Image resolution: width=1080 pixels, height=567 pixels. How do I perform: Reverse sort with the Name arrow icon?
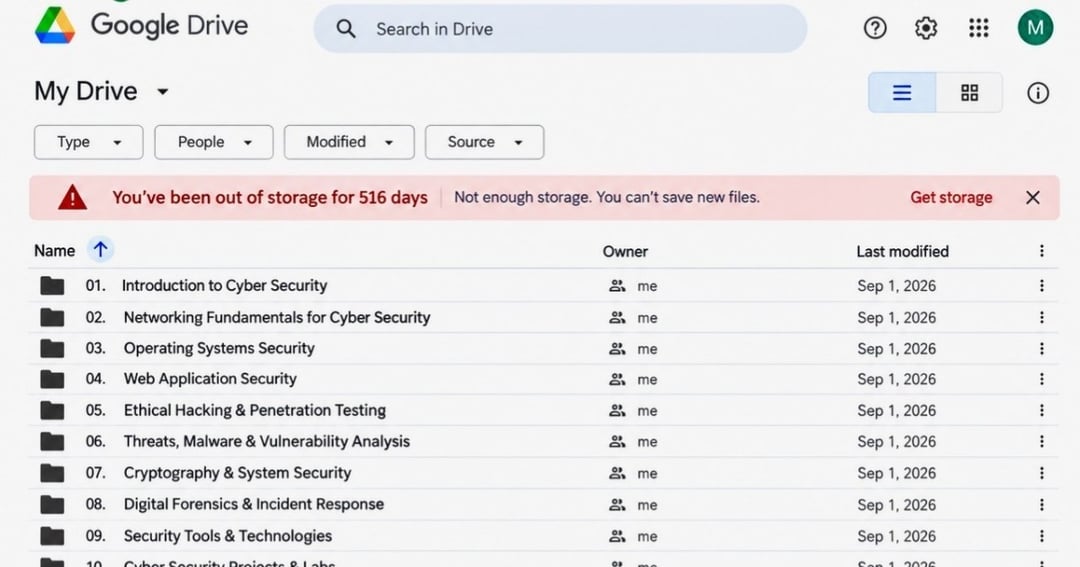101,250
